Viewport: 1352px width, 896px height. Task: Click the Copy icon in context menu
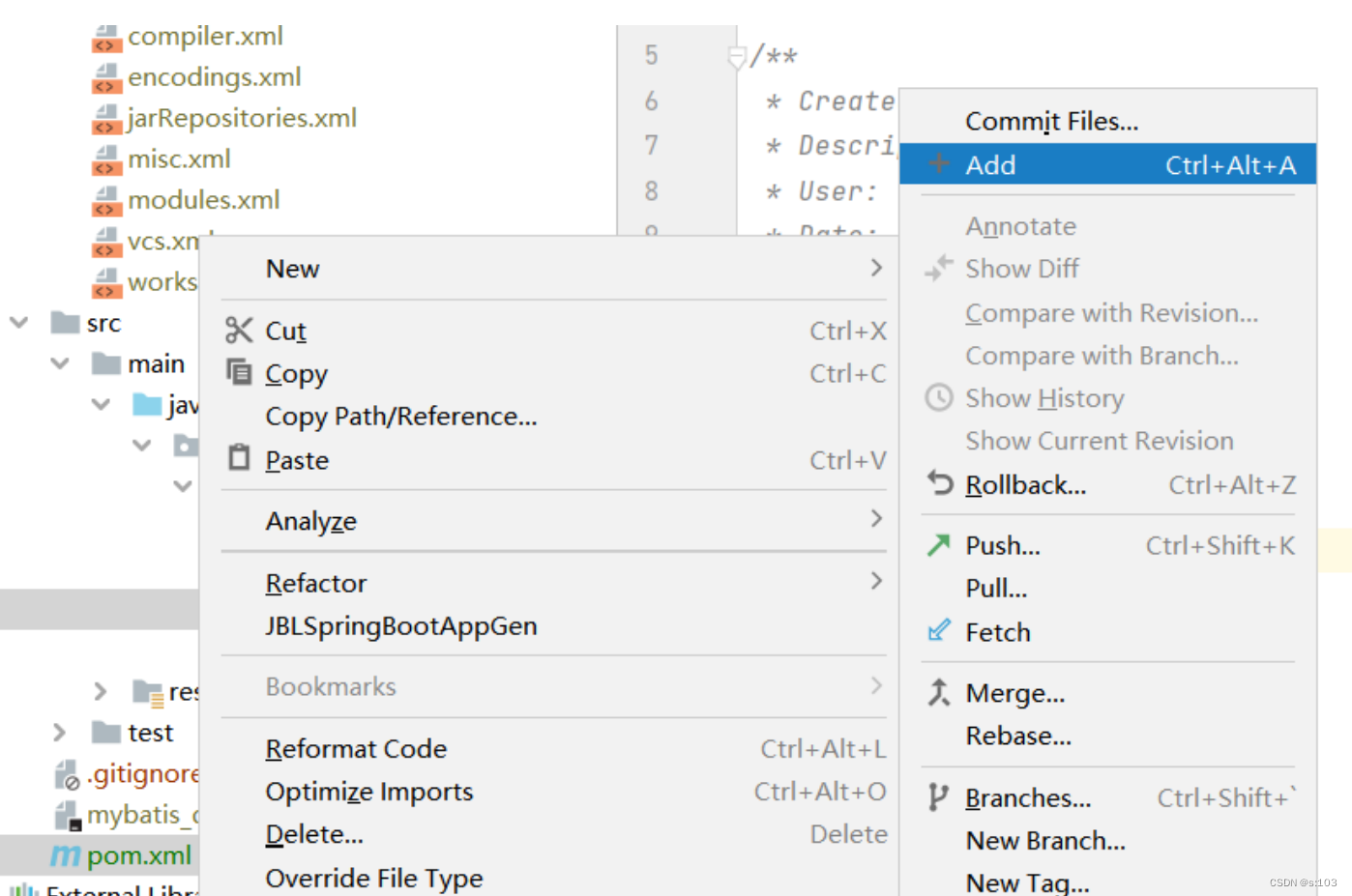[238, 371]
